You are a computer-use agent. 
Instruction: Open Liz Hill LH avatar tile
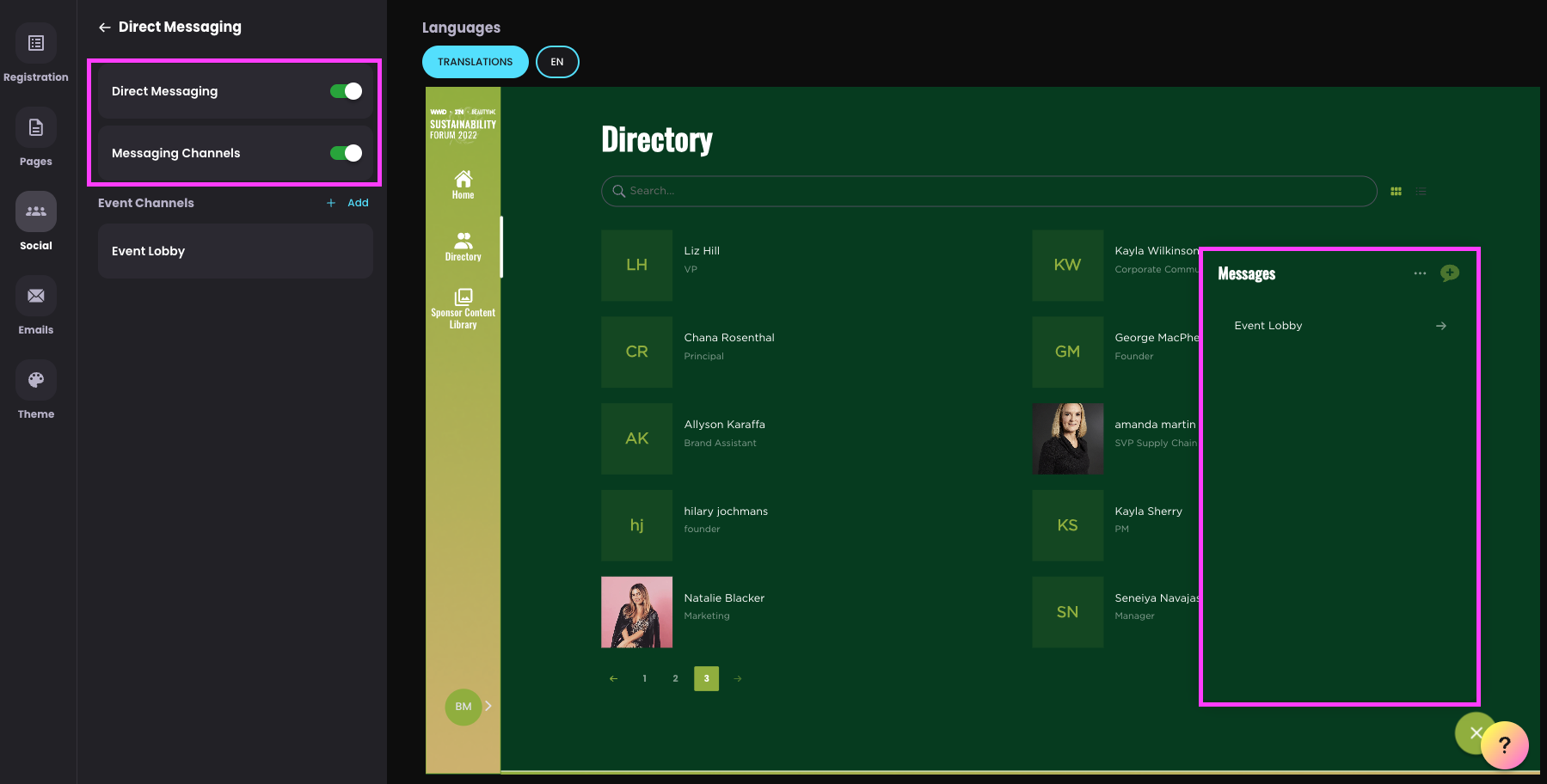(636, 265)
